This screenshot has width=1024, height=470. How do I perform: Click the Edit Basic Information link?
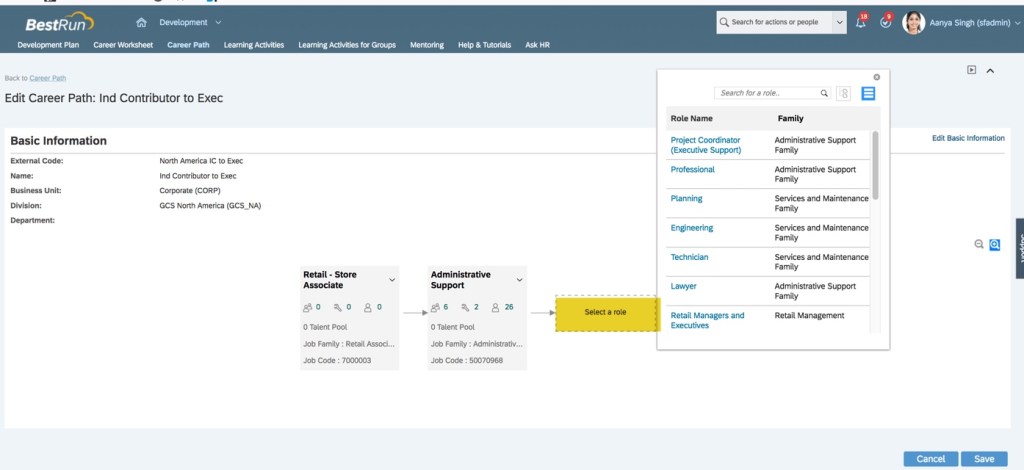click(x=967, y=138)
